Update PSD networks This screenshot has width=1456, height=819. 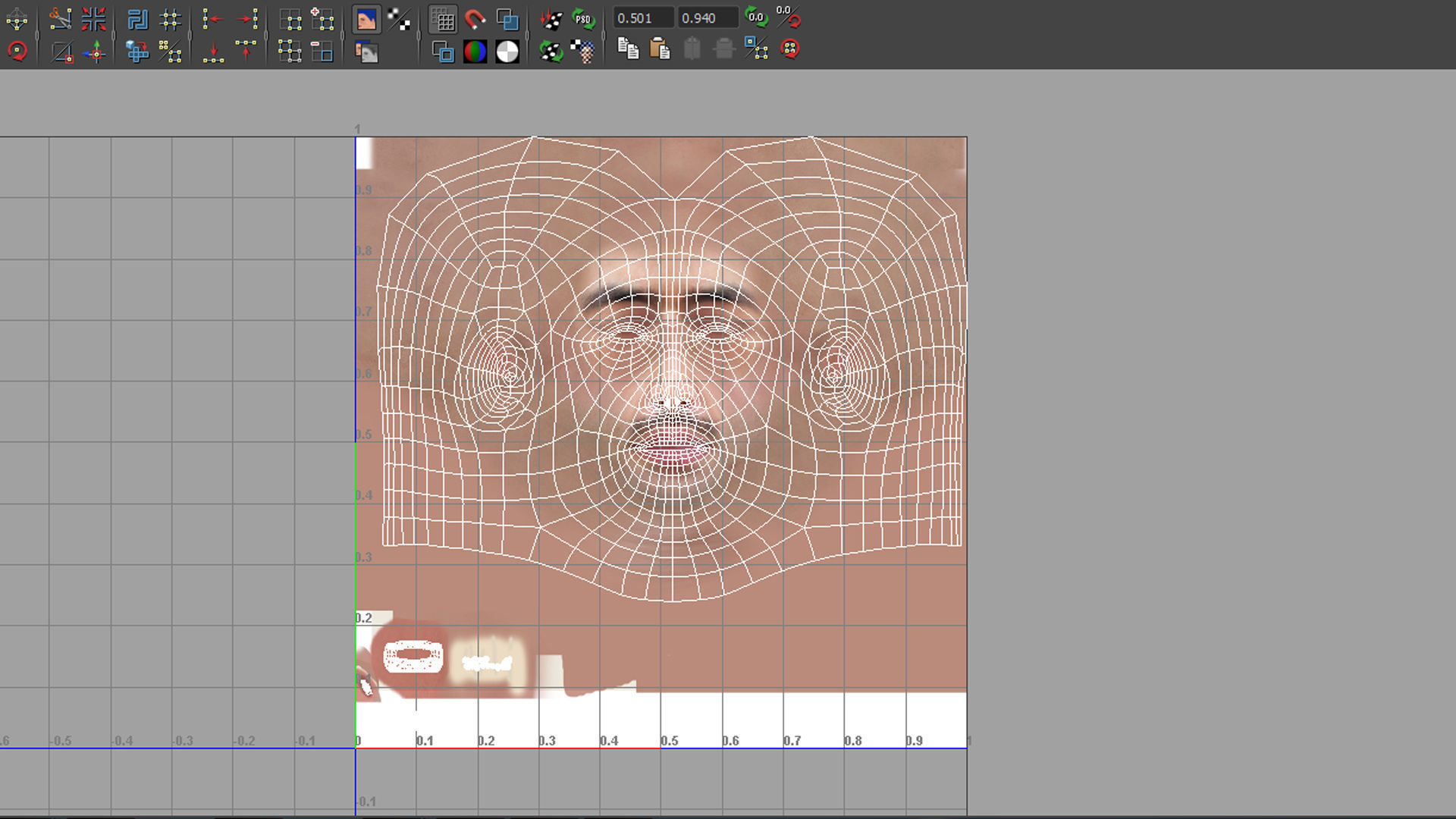(584, 18)
